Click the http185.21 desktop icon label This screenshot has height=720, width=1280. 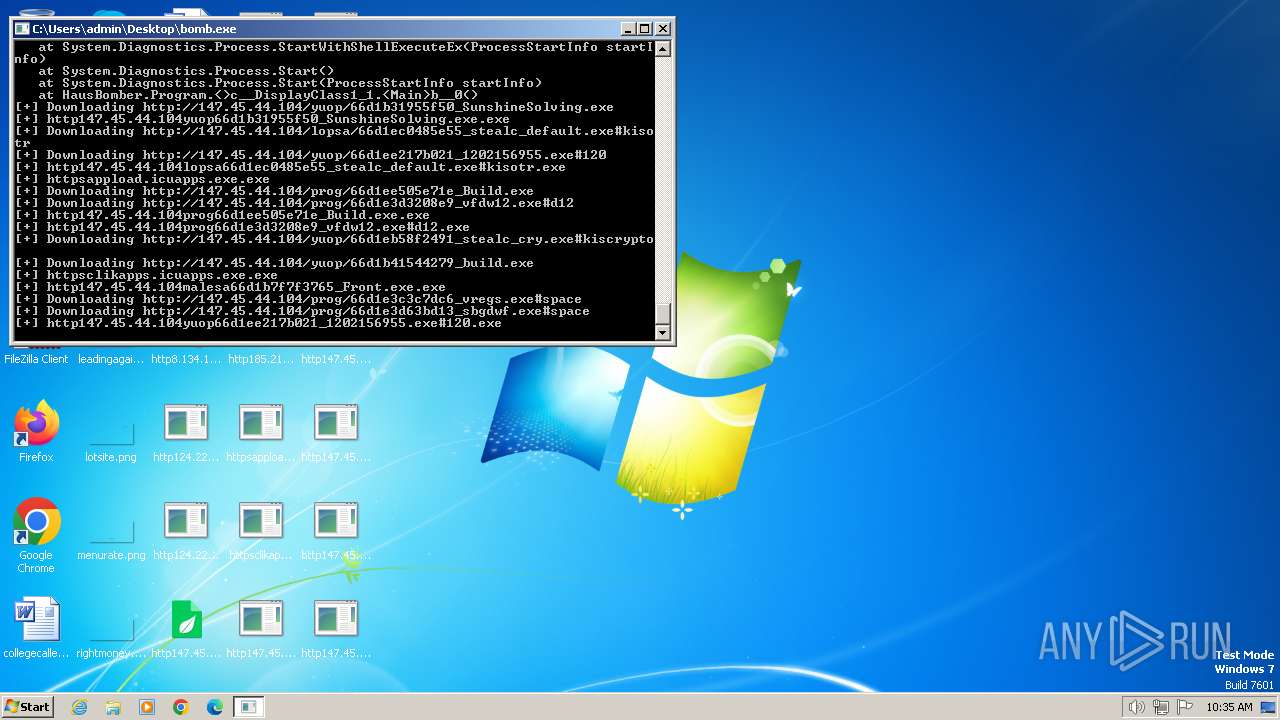click(x=261, y=359)
